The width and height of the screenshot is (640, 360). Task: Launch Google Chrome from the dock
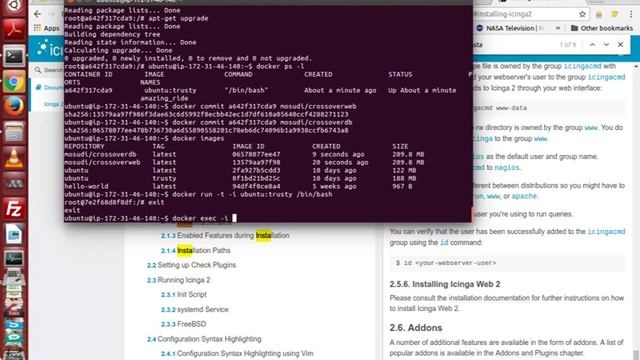click(14, 82)
